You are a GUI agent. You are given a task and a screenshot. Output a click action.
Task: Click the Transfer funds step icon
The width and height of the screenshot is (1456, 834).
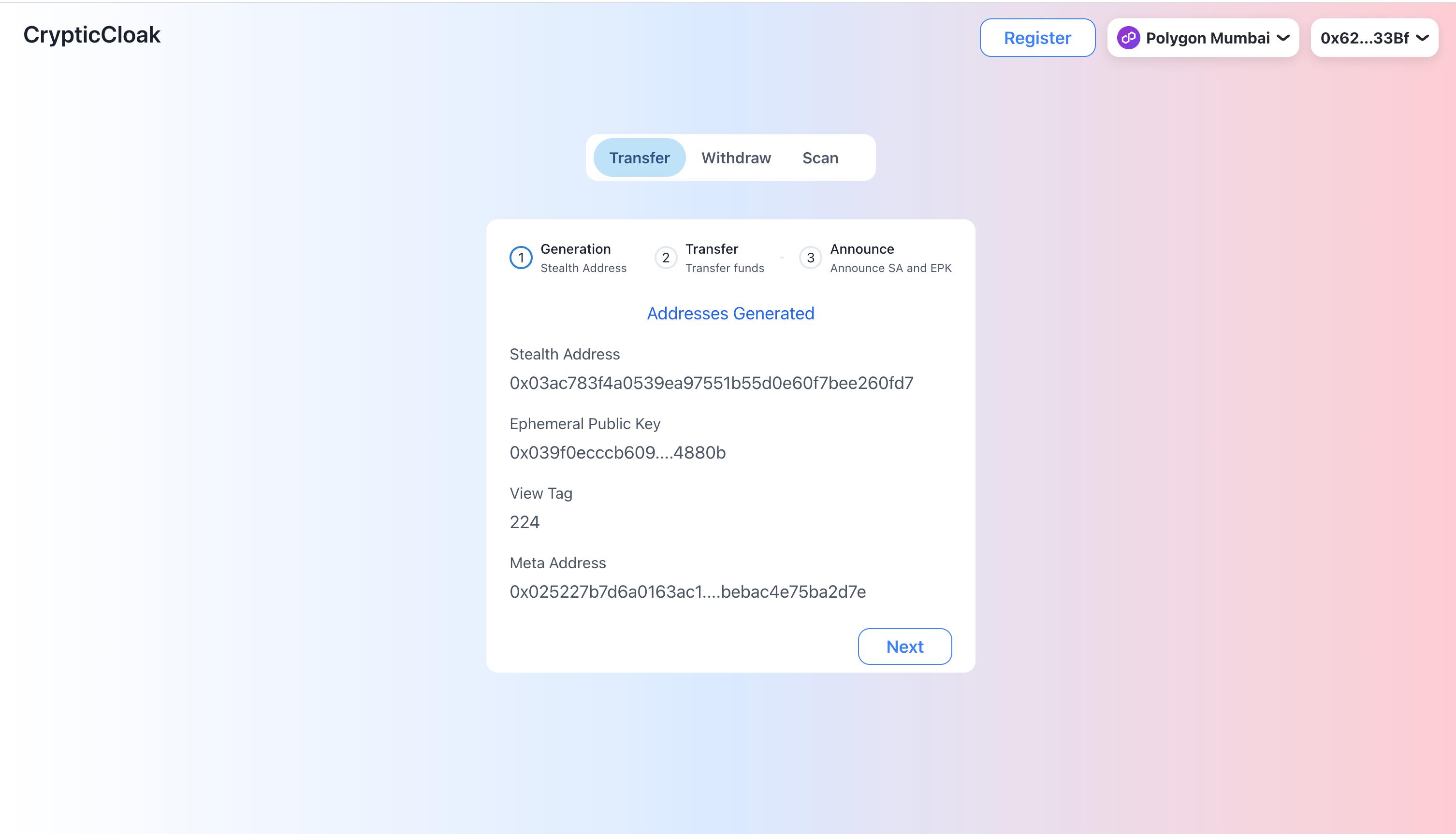[666, 258]
